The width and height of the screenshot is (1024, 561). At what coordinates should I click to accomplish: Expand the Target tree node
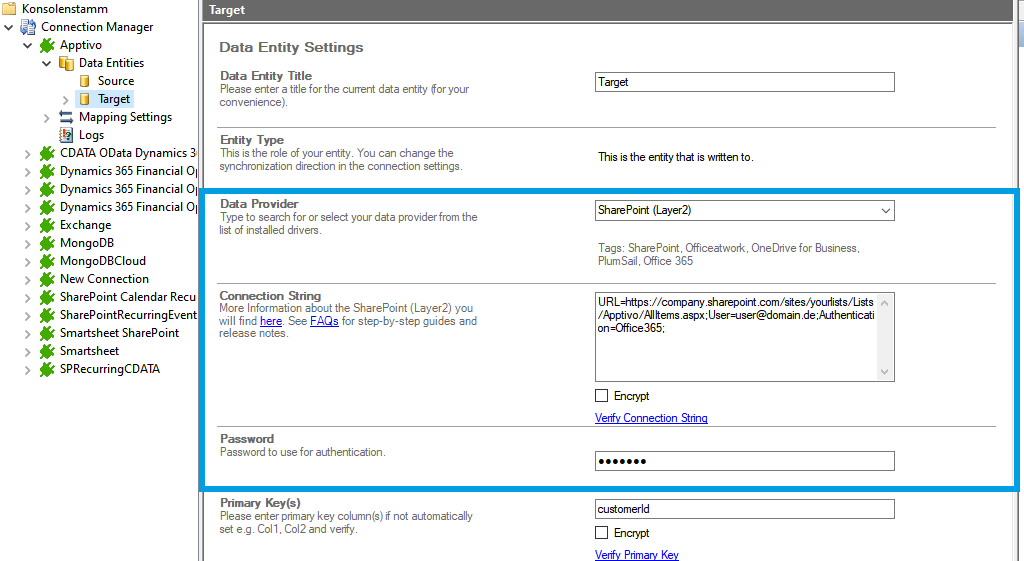66,99
